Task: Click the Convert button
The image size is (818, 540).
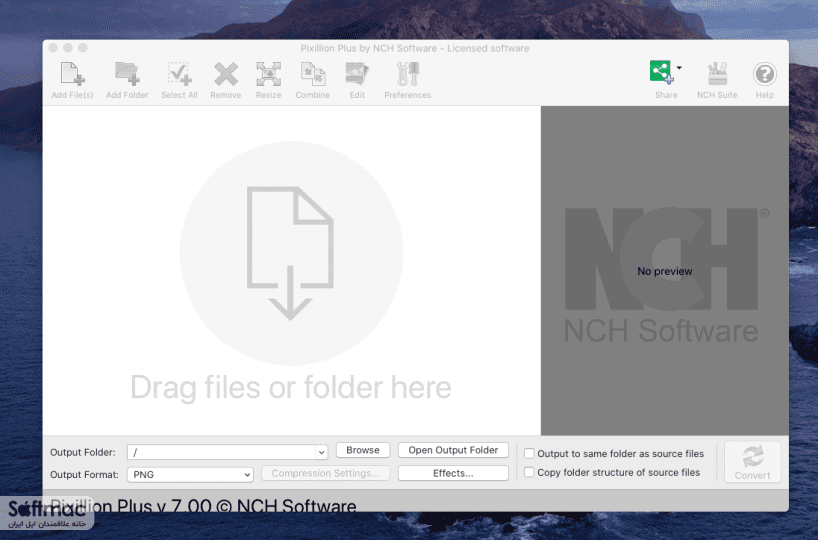Action: (x=752, y=462)
